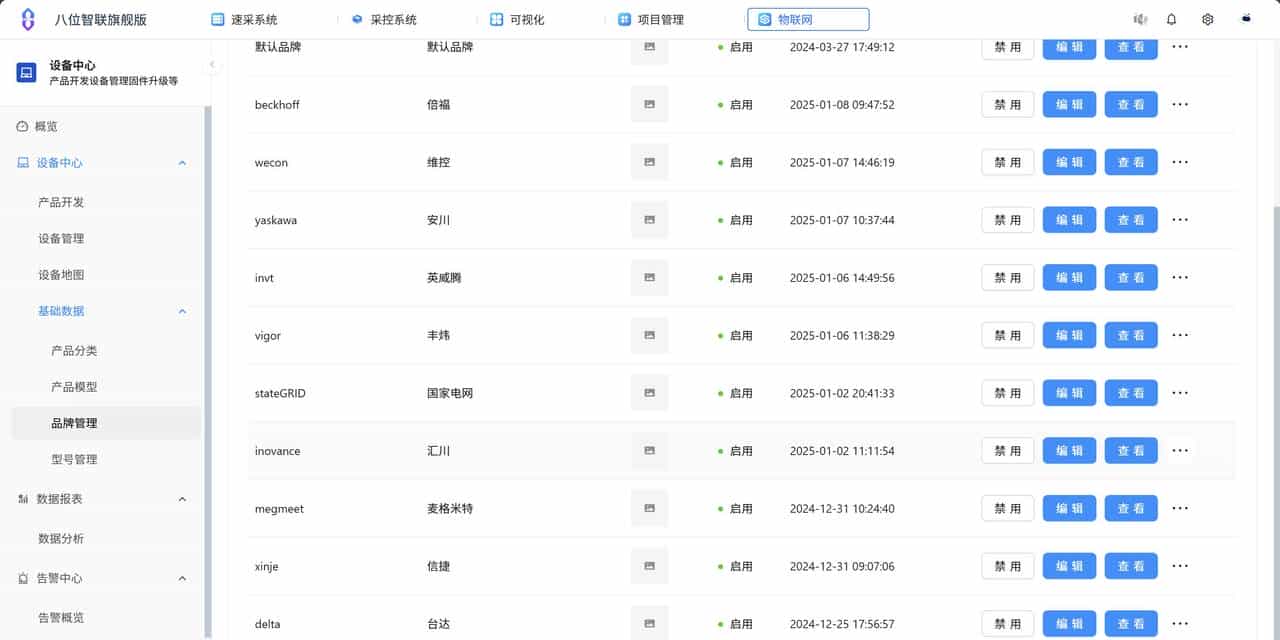The image size is (1280, 640).
Task: Collapse the 基础数据 section chevron
Action: click(182, 311)
